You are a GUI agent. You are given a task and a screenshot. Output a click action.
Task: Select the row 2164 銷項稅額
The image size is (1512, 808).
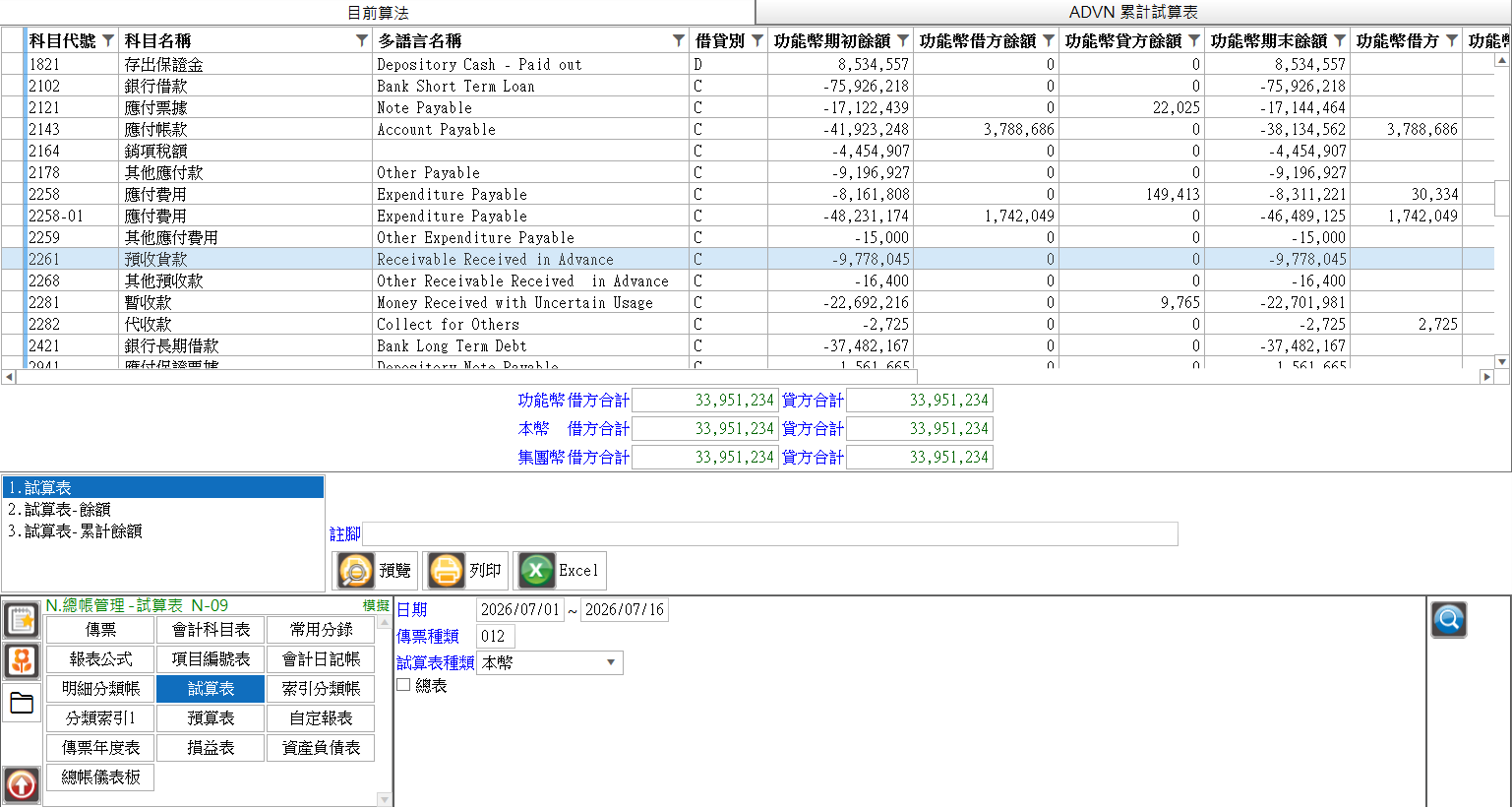[x=748, y=151]
